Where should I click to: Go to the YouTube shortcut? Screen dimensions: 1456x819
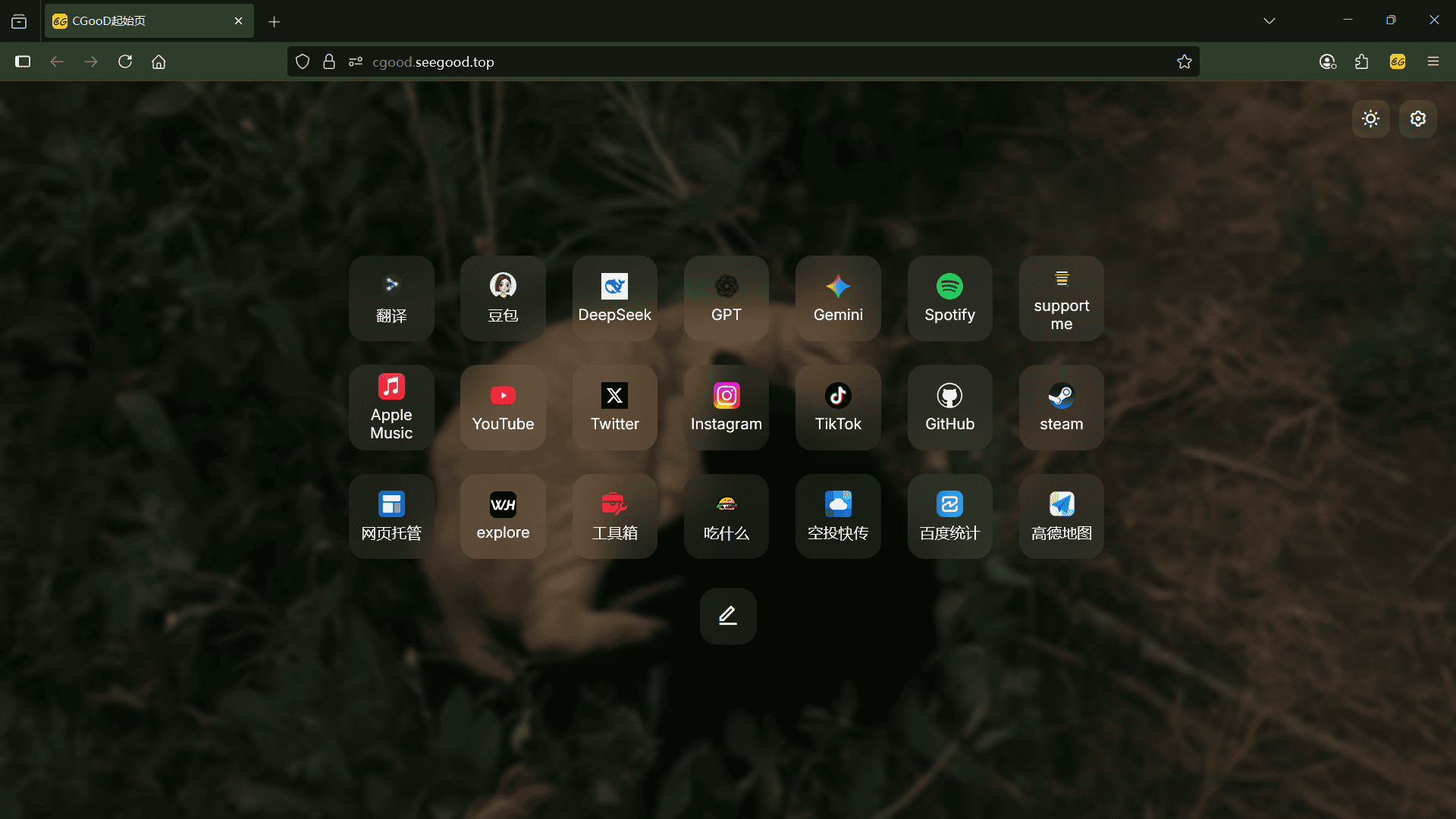[503, 407]
